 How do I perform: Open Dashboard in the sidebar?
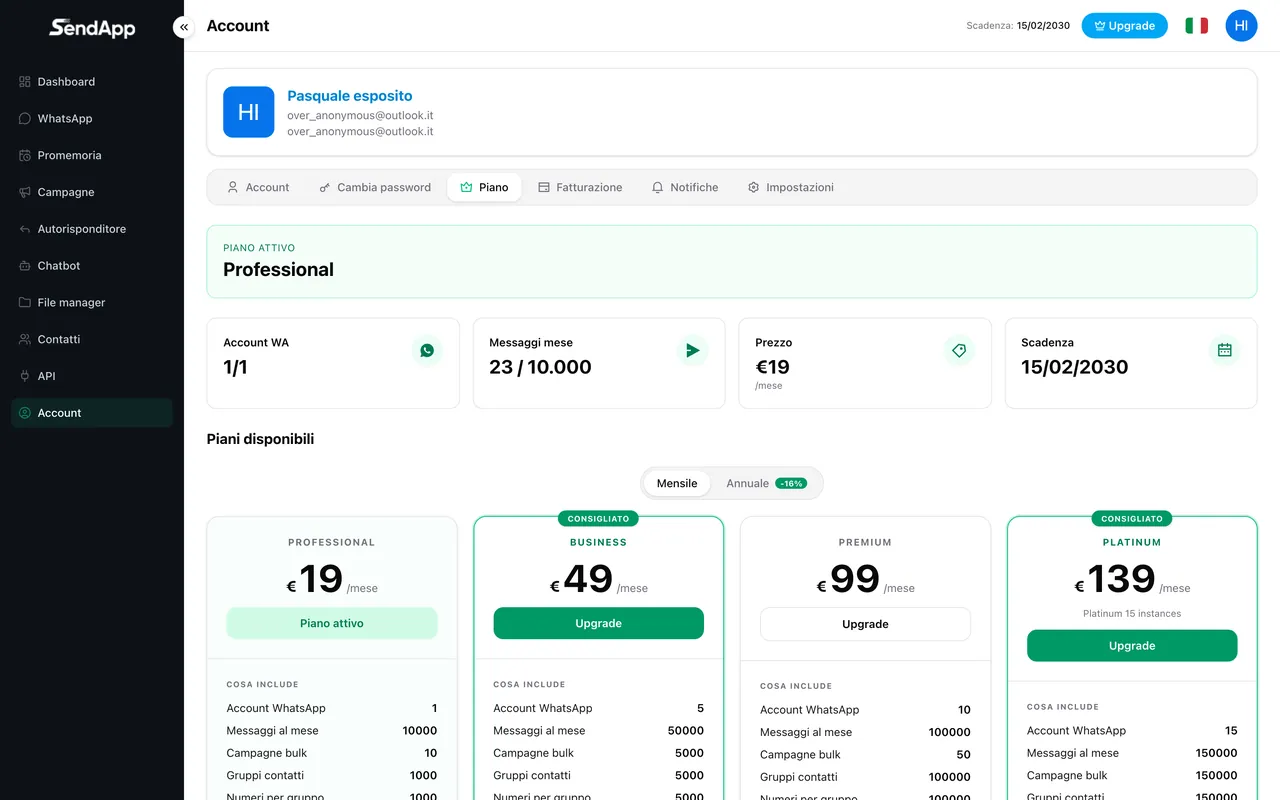click(x=92, y=82)
